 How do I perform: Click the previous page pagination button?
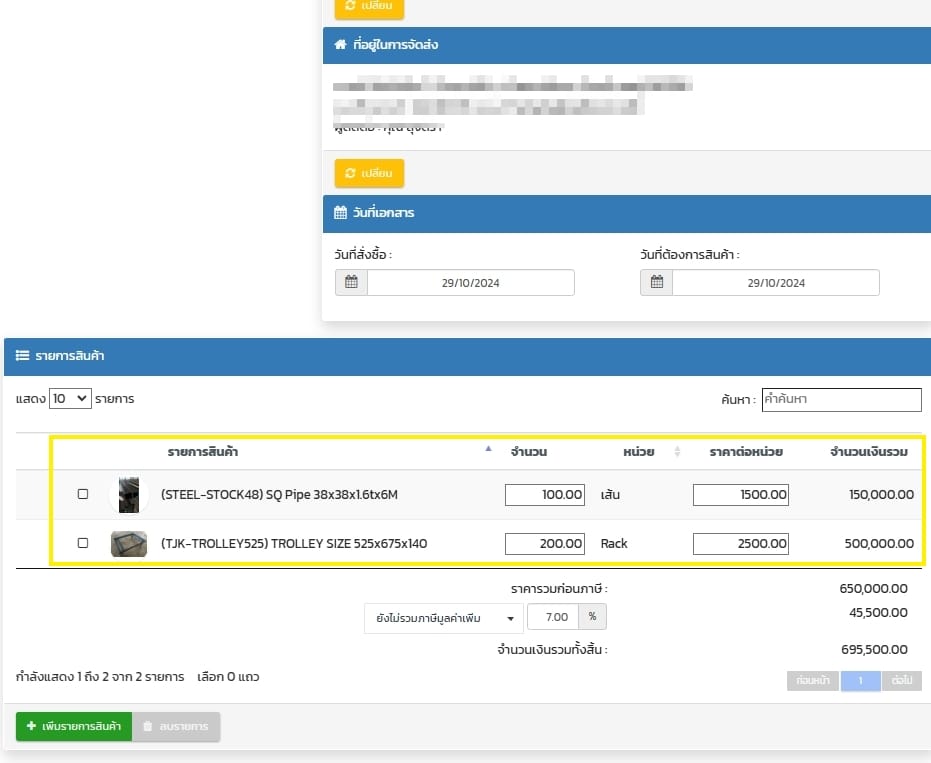pos(811,680)
